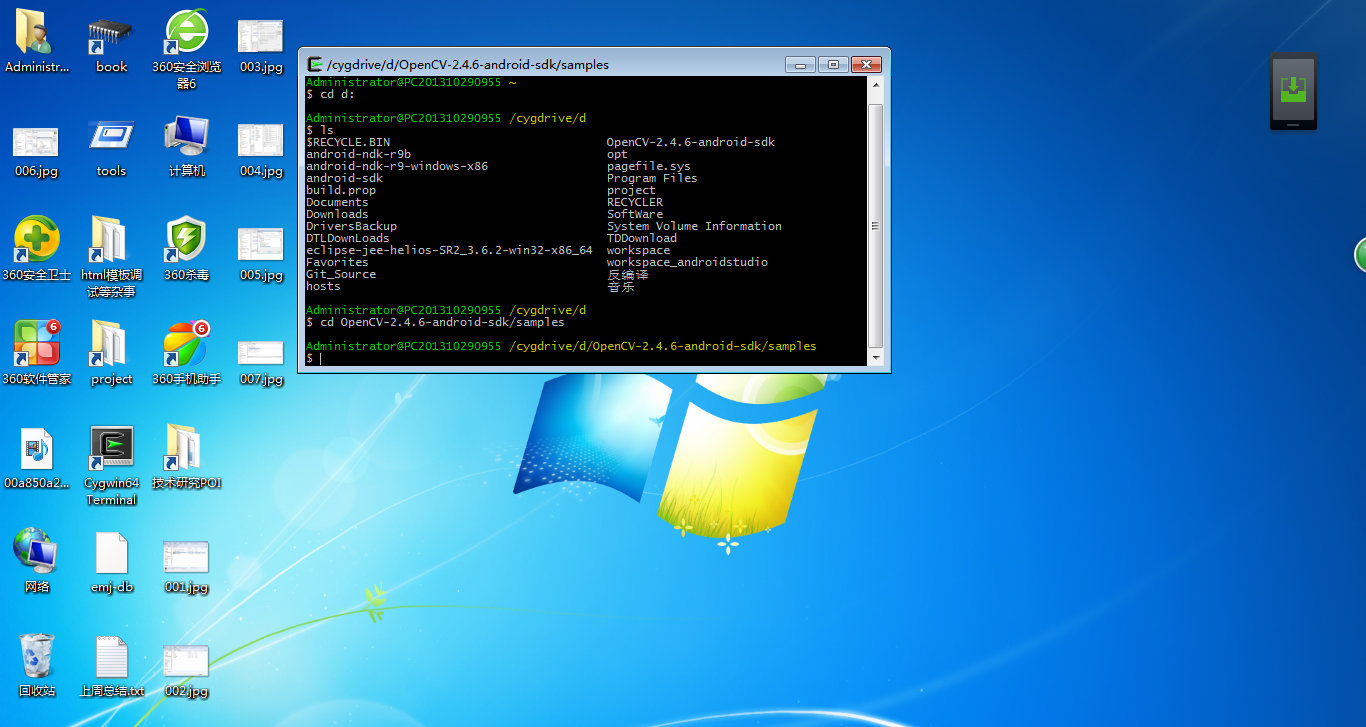Click android-ndk-r9b entry in terminal
This screenshot has height=727, width=1366.
point(358,154)
